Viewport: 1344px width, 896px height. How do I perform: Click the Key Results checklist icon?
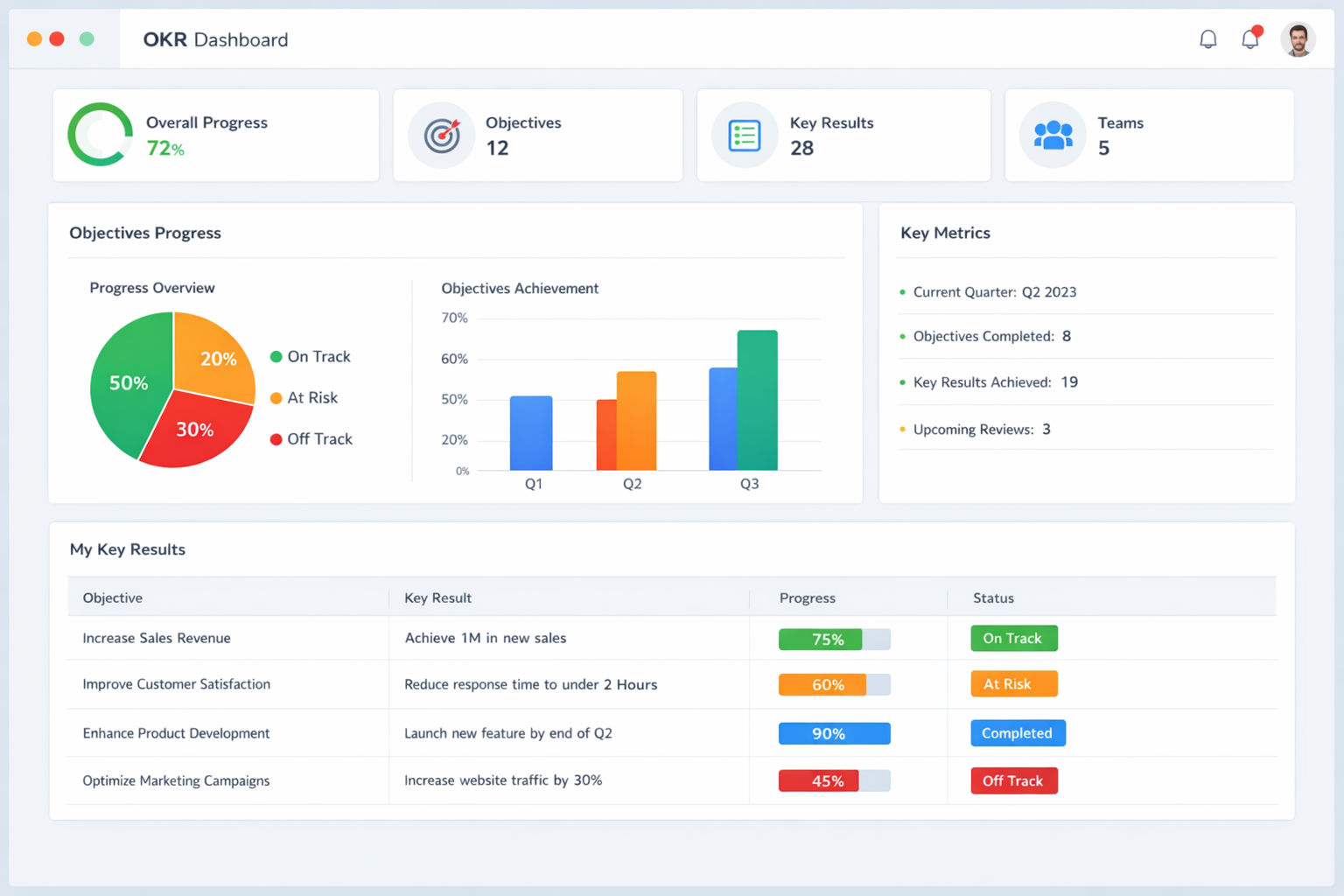pos(744,136)
